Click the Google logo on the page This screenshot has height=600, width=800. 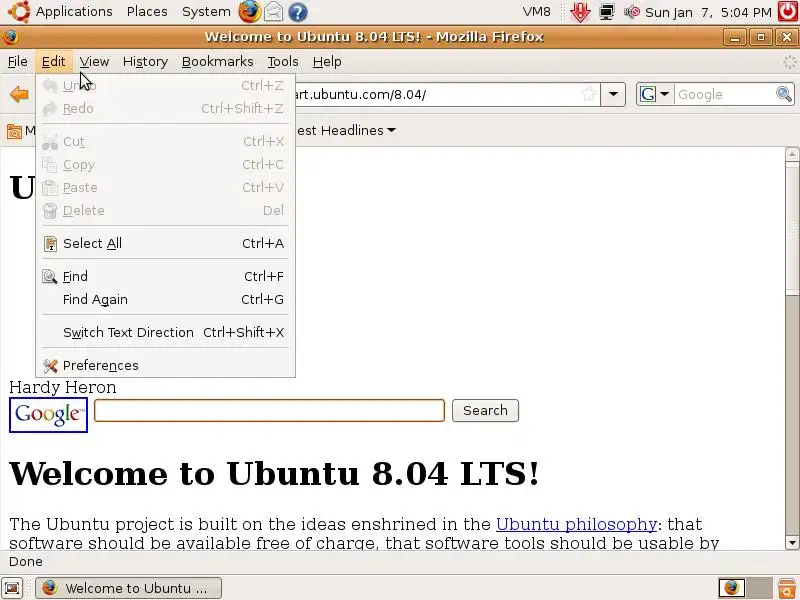point(48,415)
